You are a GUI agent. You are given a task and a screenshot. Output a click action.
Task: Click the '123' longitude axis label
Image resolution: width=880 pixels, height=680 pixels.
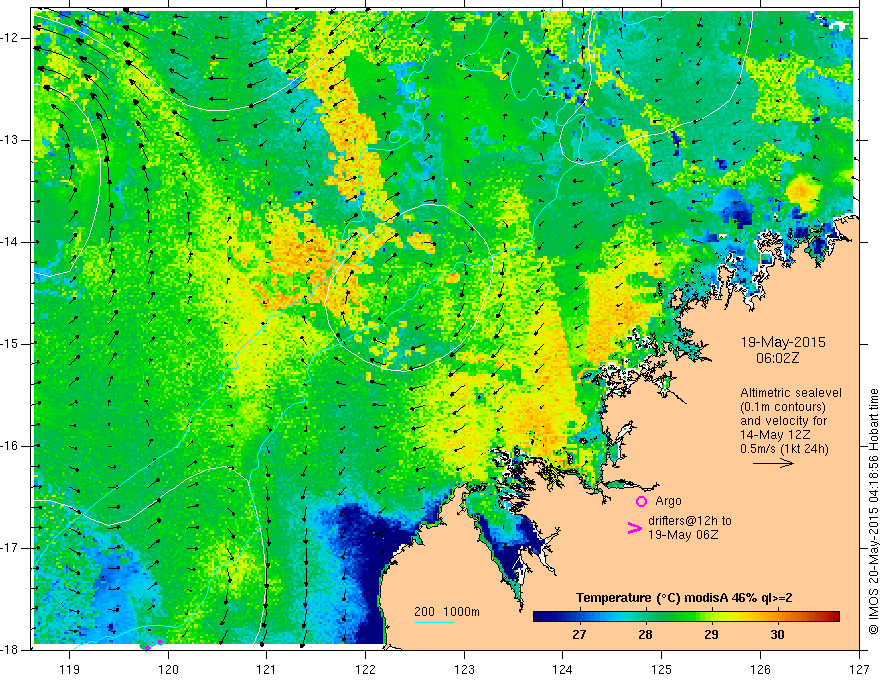click(x=464, y=669)
